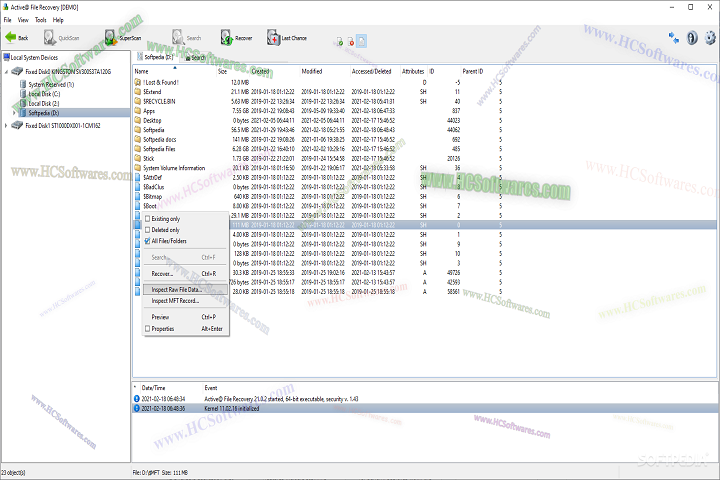Click the blue arrows refresh icon
720x480 pixels.
(x=674, y=38)
